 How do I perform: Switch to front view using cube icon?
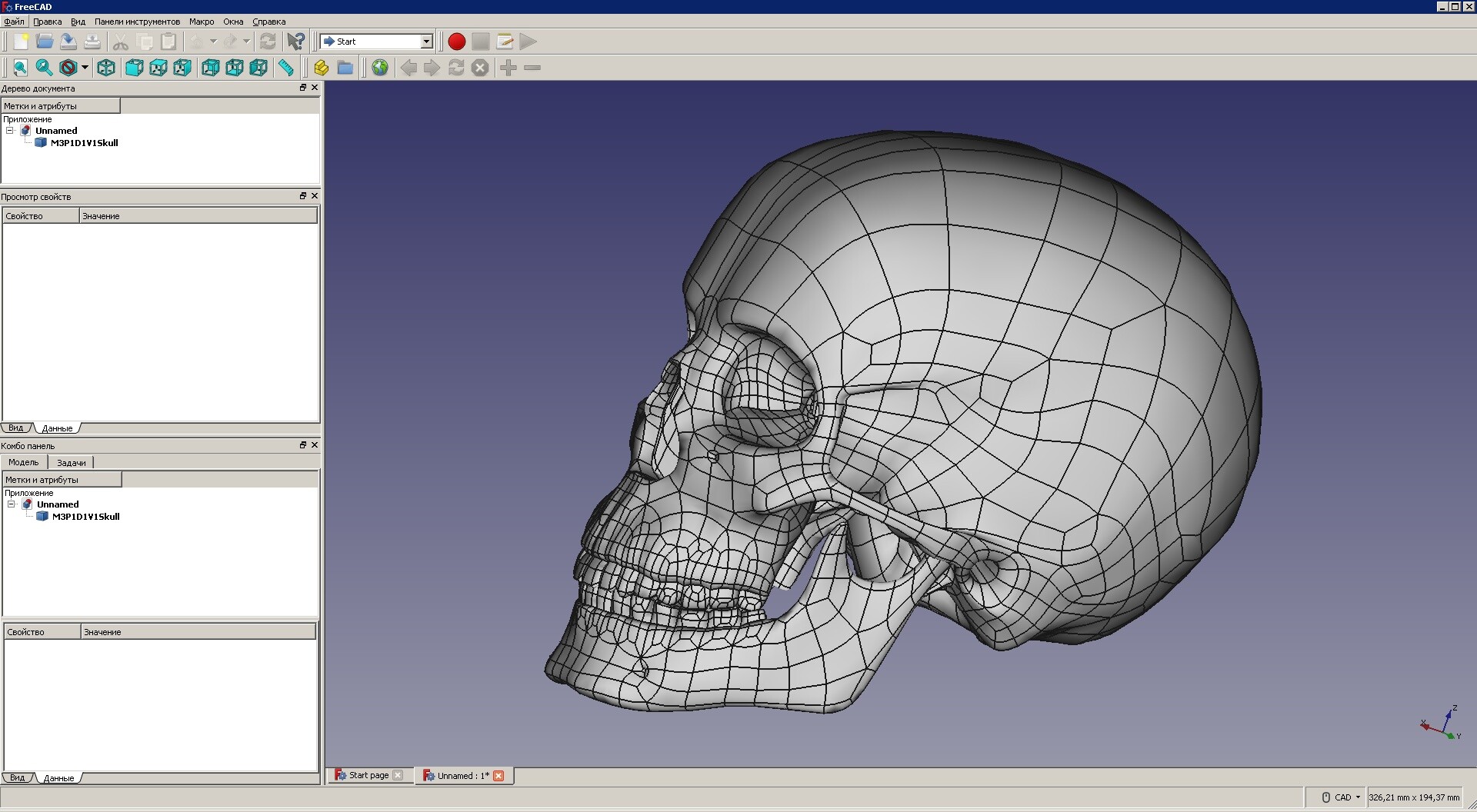pos(133,68)
